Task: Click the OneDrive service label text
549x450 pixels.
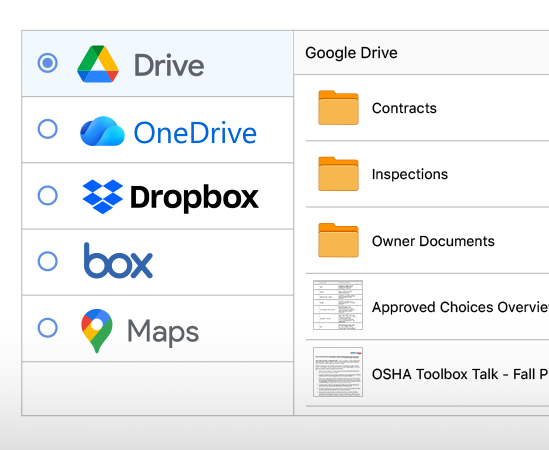Action: [195, 133]
